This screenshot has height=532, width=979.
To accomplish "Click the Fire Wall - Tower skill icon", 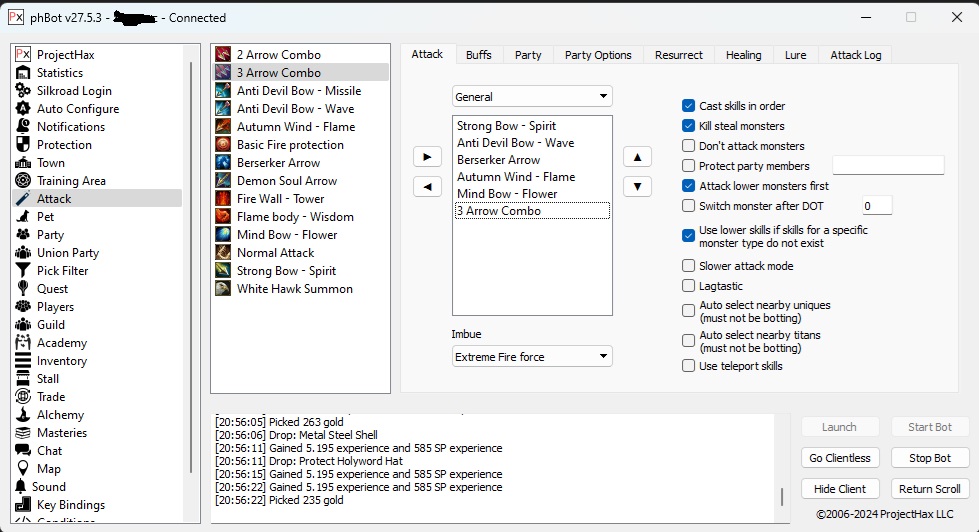I will coord(223,199).
